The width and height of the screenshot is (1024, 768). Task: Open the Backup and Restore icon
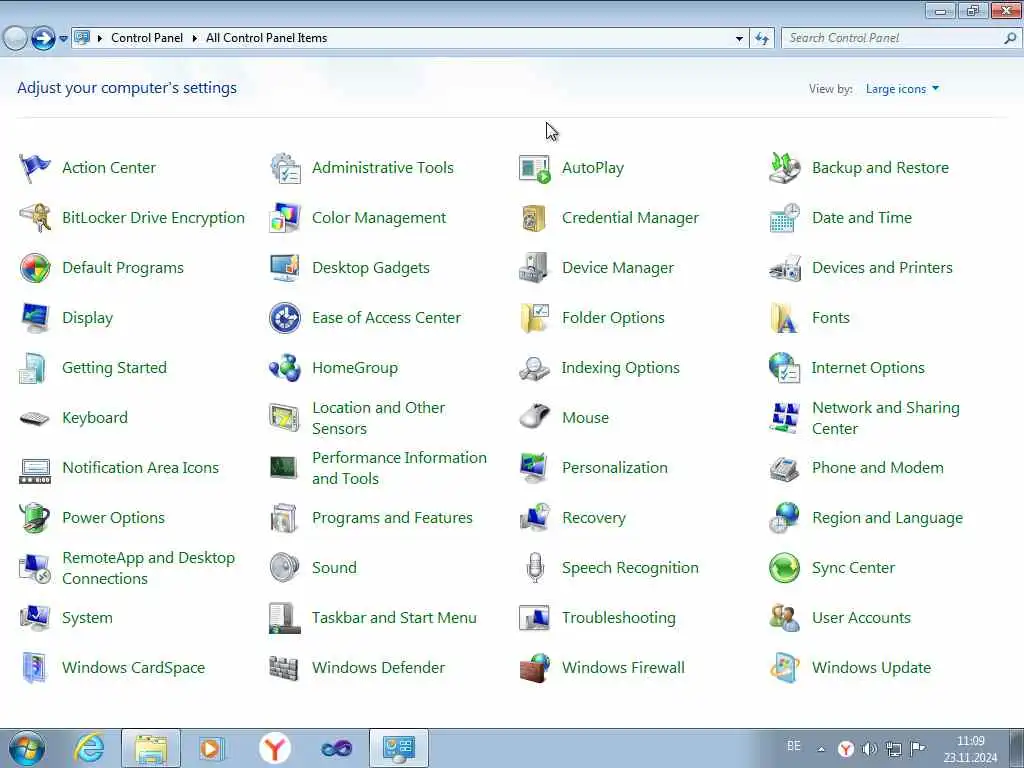(784, 168)
